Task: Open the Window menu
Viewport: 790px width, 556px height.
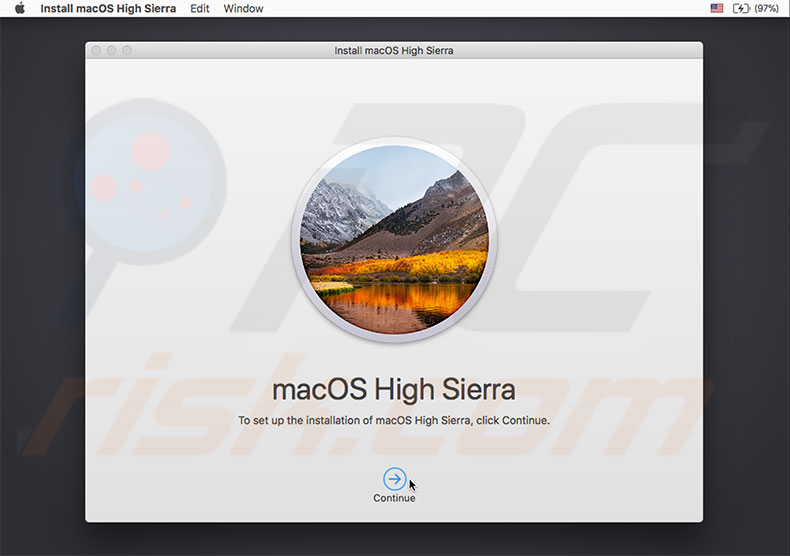Action: [243, 9]
